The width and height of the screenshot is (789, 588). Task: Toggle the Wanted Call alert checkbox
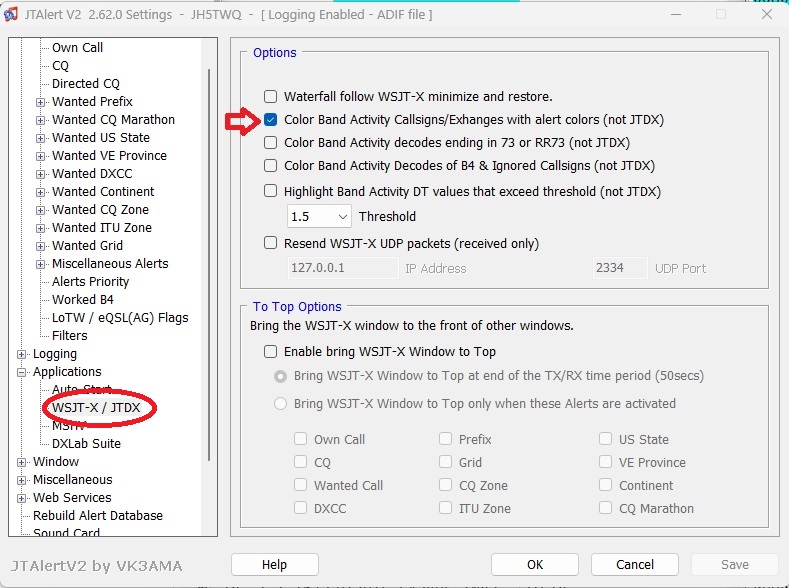point(300,485)
